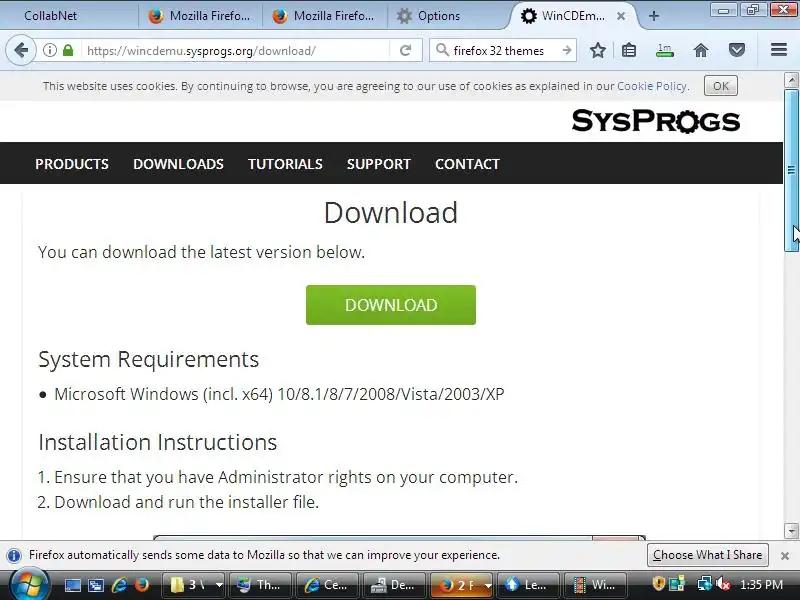Click 'Microsoft Windows (incl. x64)' requirement line
The height and width of the screenshot is (600, 800).
click(x=279, y=394)
